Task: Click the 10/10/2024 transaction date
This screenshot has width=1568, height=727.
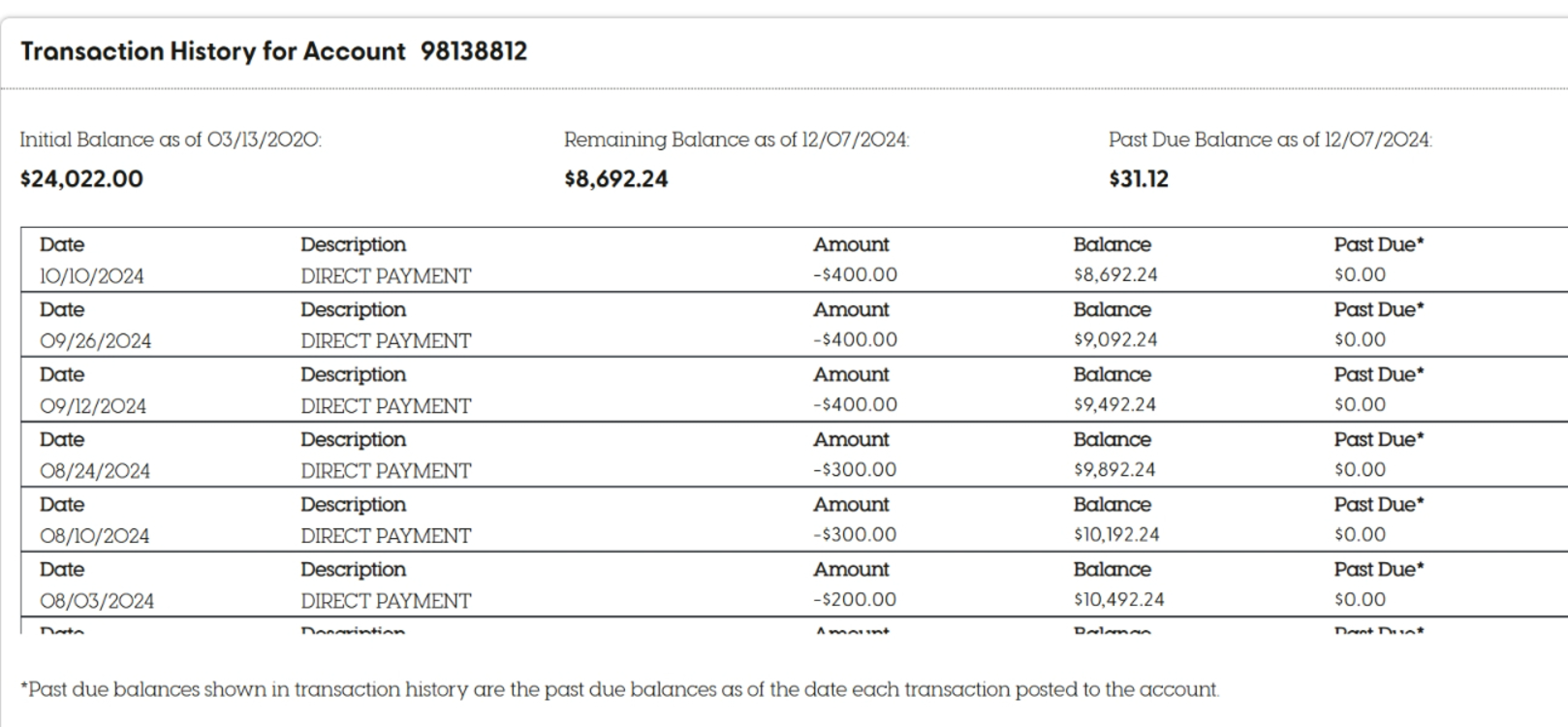Action: click(x=92, y=276)
